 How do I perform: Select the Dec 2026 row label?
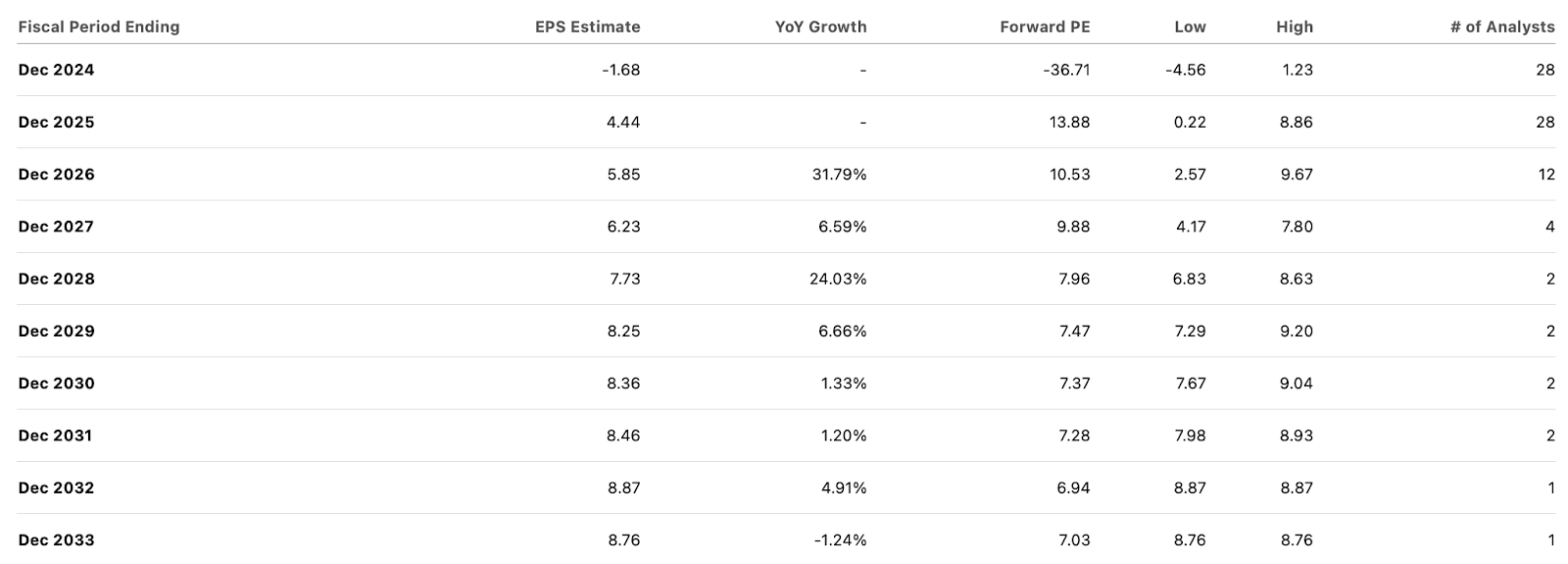[57, 174]
